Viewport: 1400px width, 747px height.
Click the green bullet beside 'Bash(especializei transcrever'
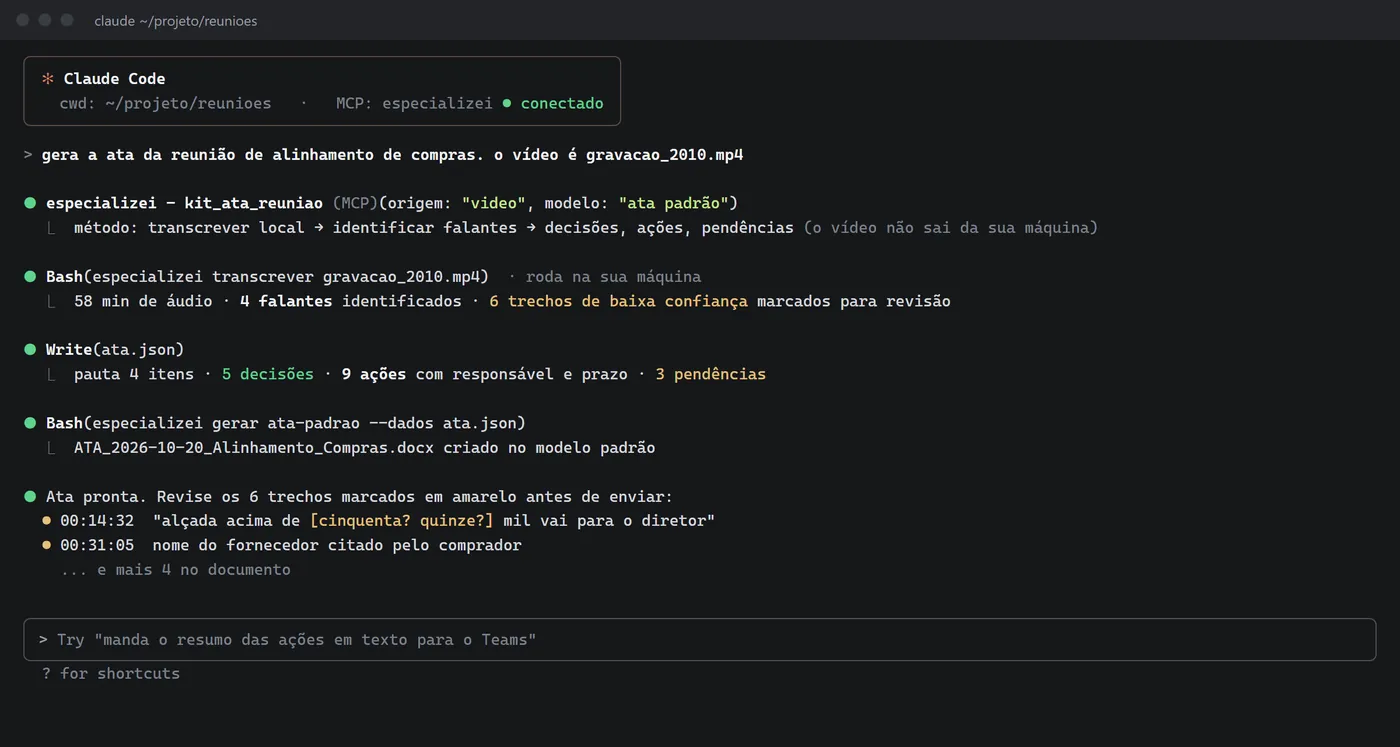30,277
